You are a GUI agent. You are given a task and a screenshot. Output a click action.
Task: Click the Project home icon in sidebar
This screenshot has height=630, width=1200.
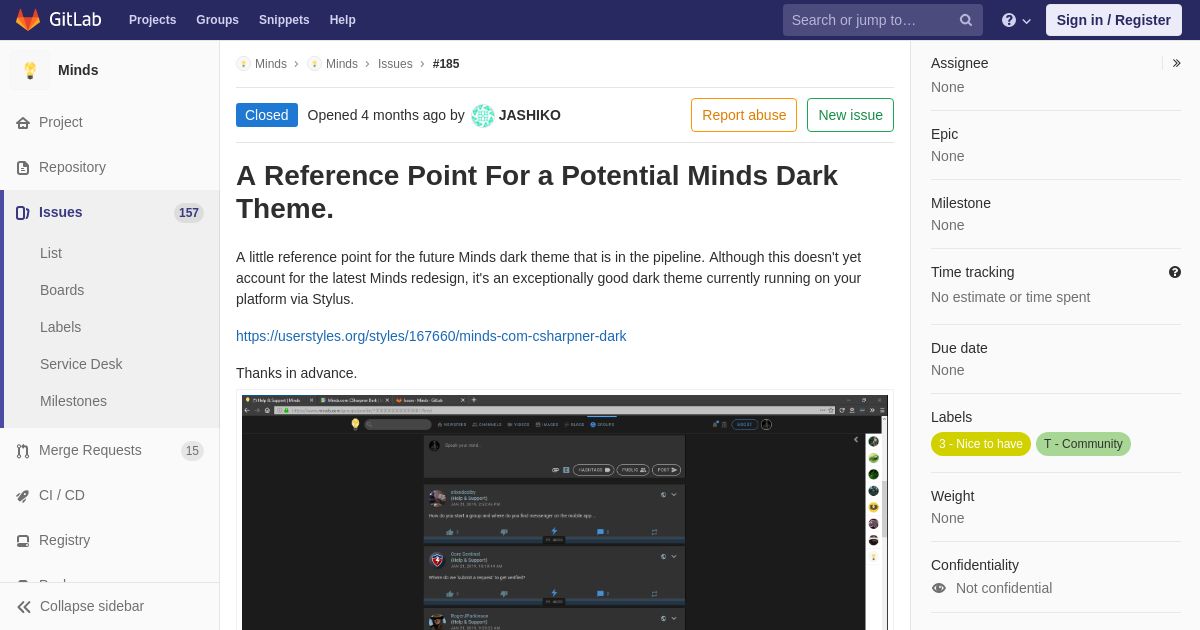[x=23, y=123]
